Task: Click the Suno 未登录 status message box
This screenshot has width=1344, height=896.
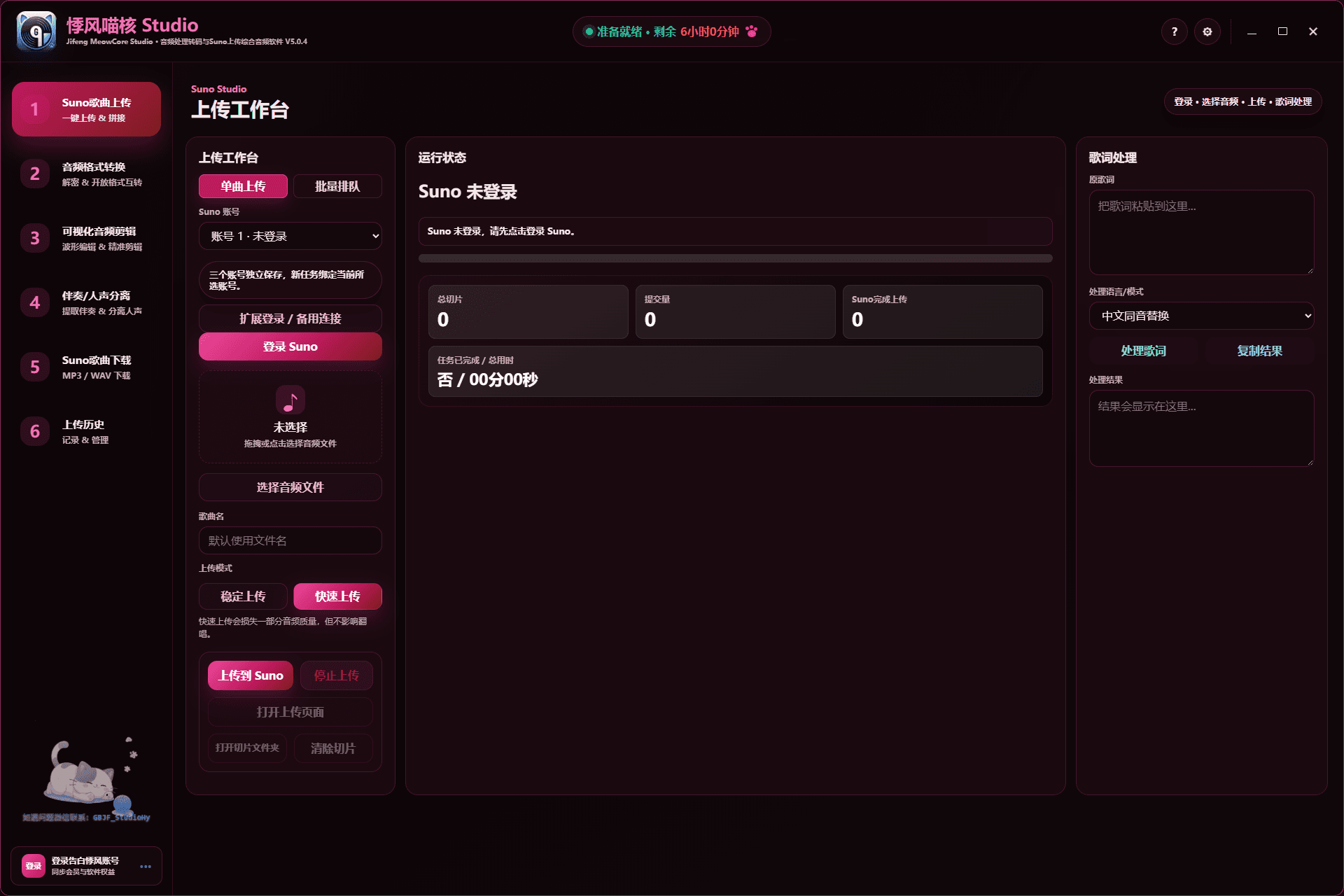Action: tap(735, 231)
